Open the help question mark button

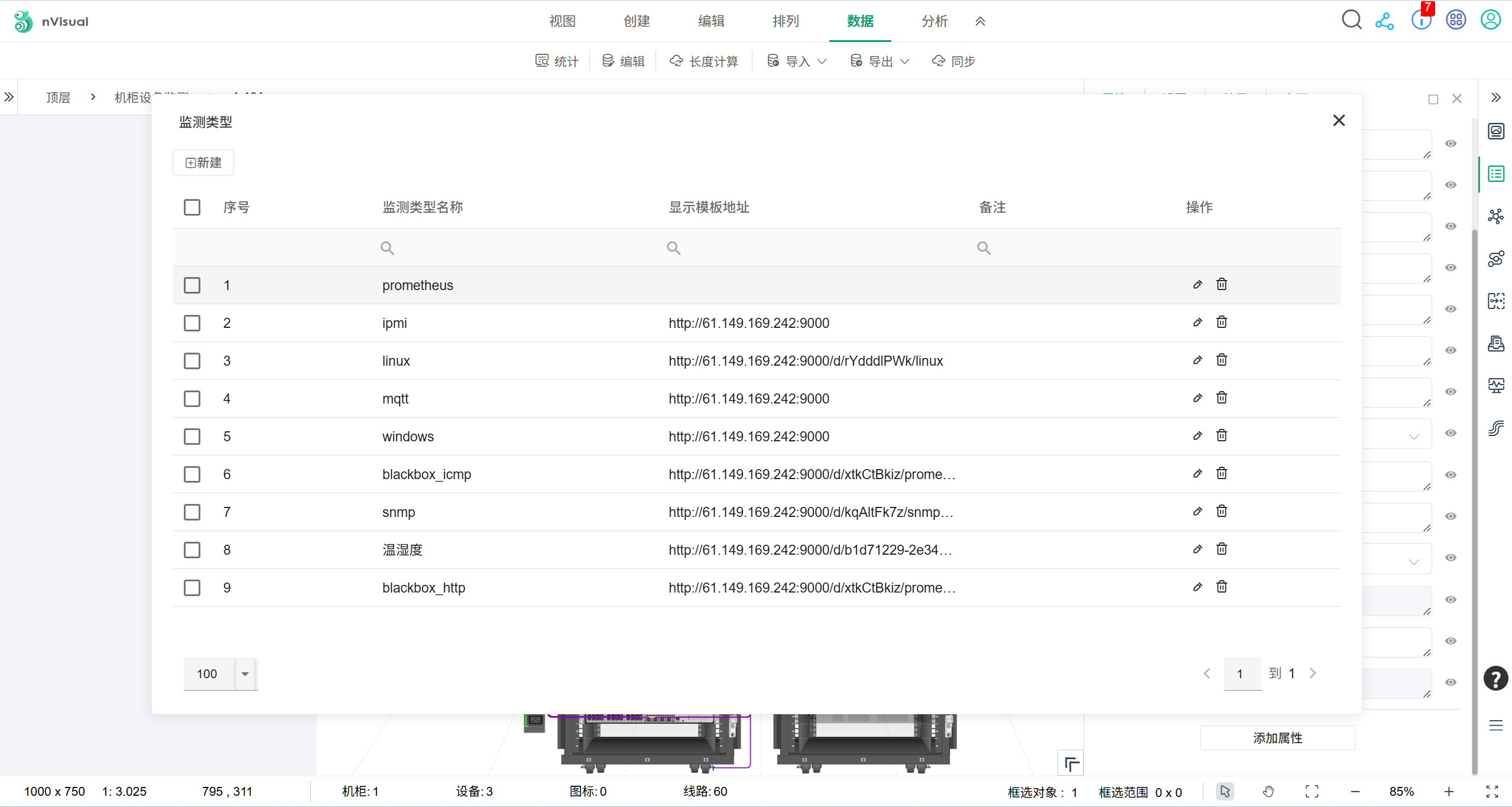click(1495, 678)
